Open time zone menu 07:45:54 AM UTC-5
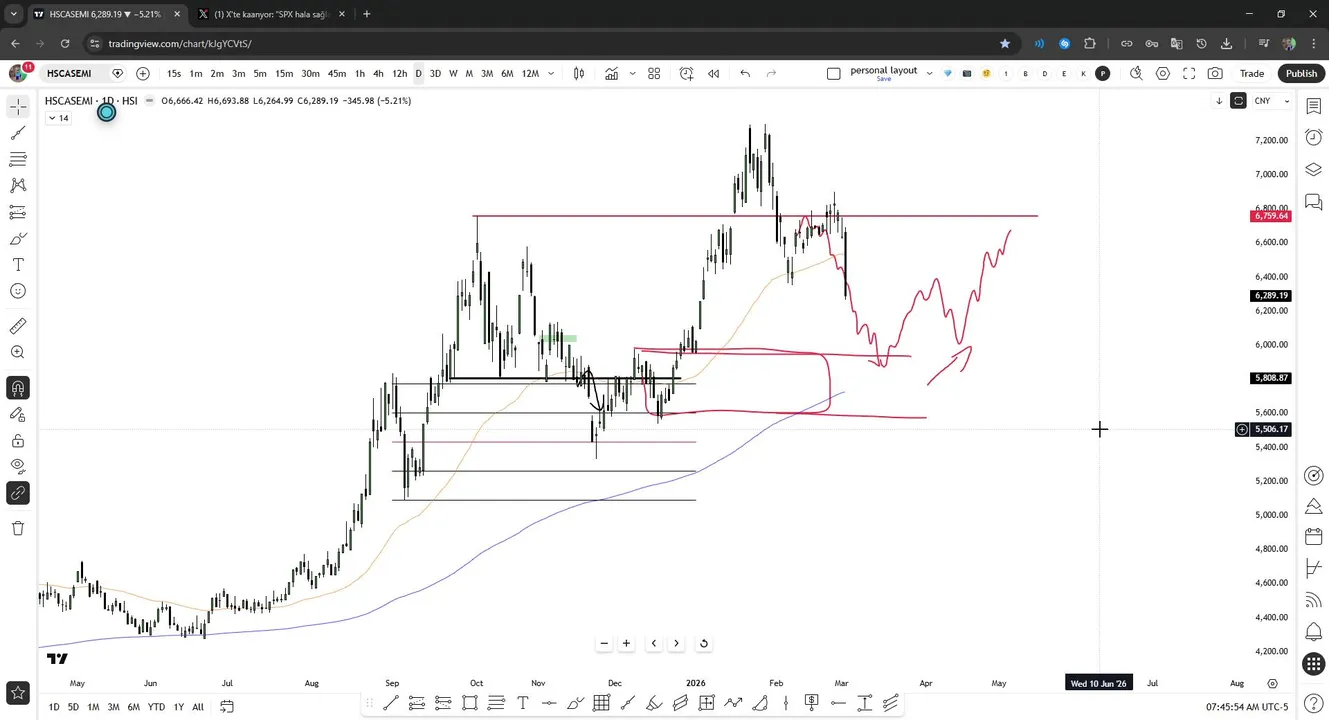 (1247, 707)
